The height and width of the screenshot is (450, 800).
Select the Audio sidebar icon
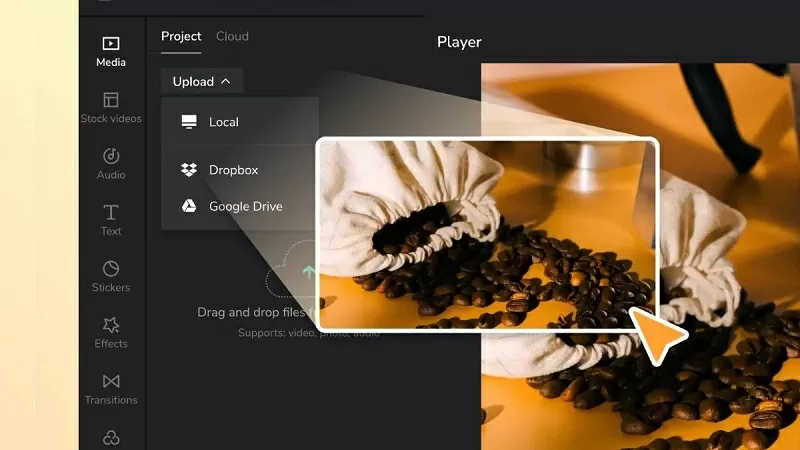pyautogui.click(x=111, y=164)
